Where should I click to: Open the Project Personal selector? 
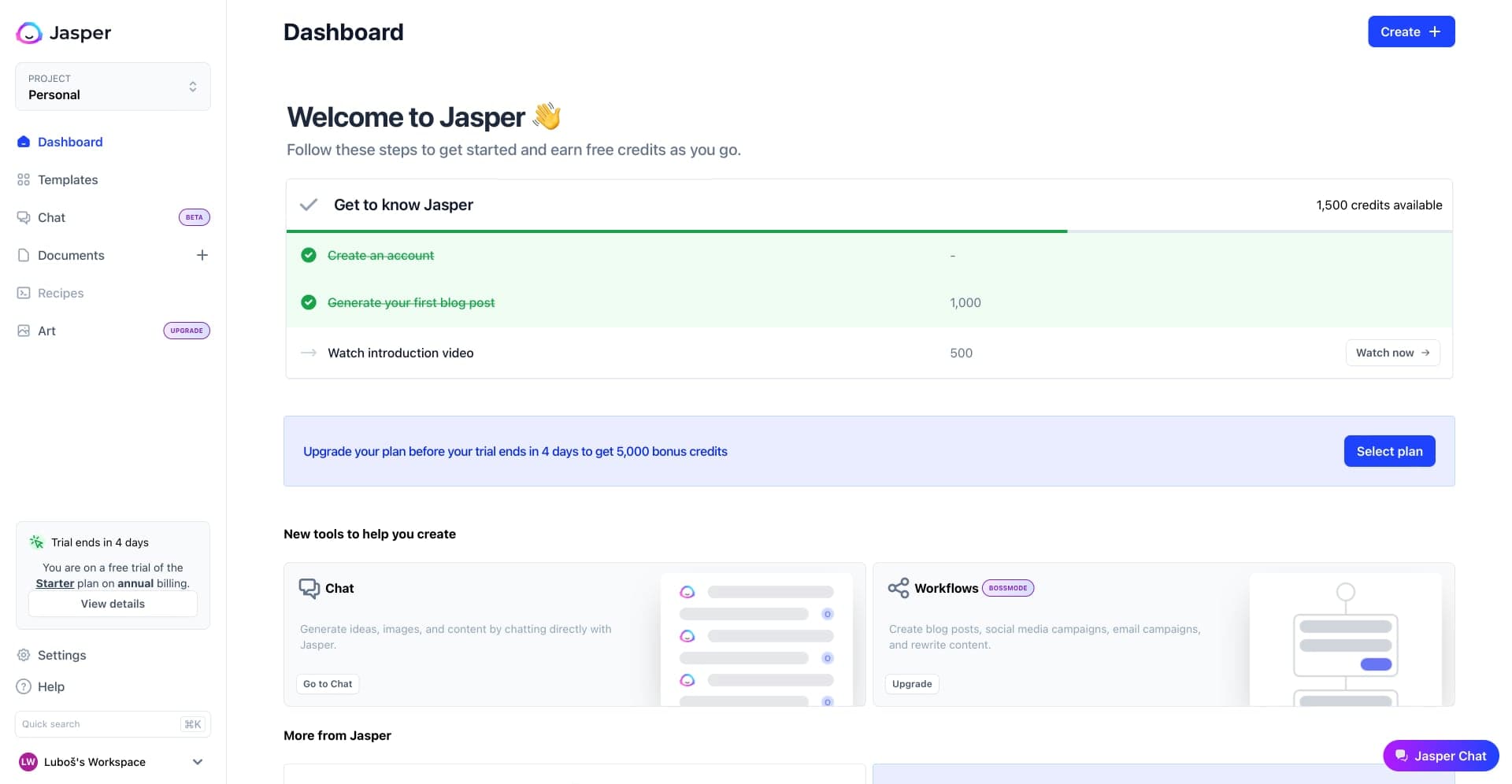(x=113, y=87)
